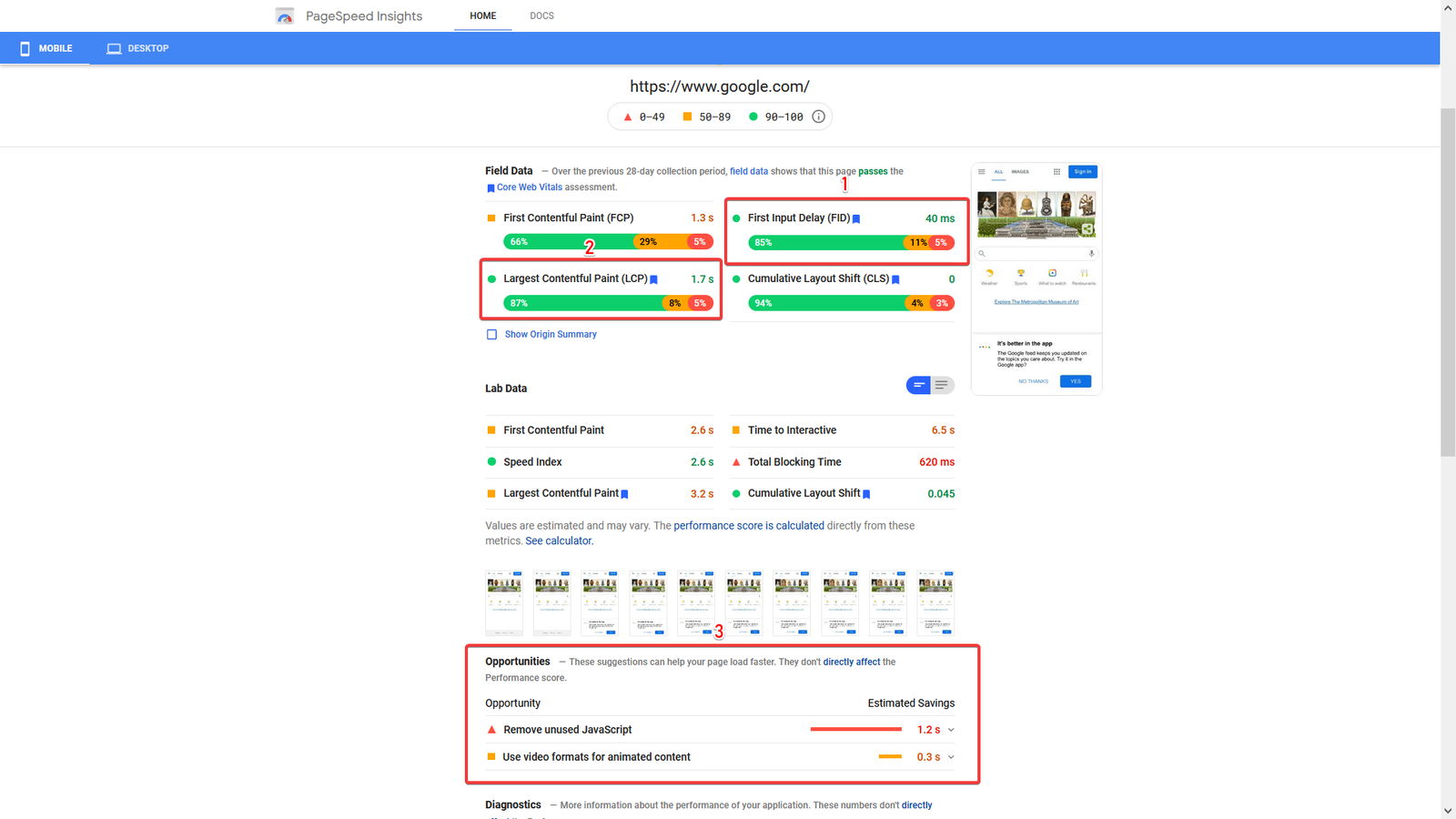Open the HOME tab
1456x819 pixels.
[x=483, y=16]
